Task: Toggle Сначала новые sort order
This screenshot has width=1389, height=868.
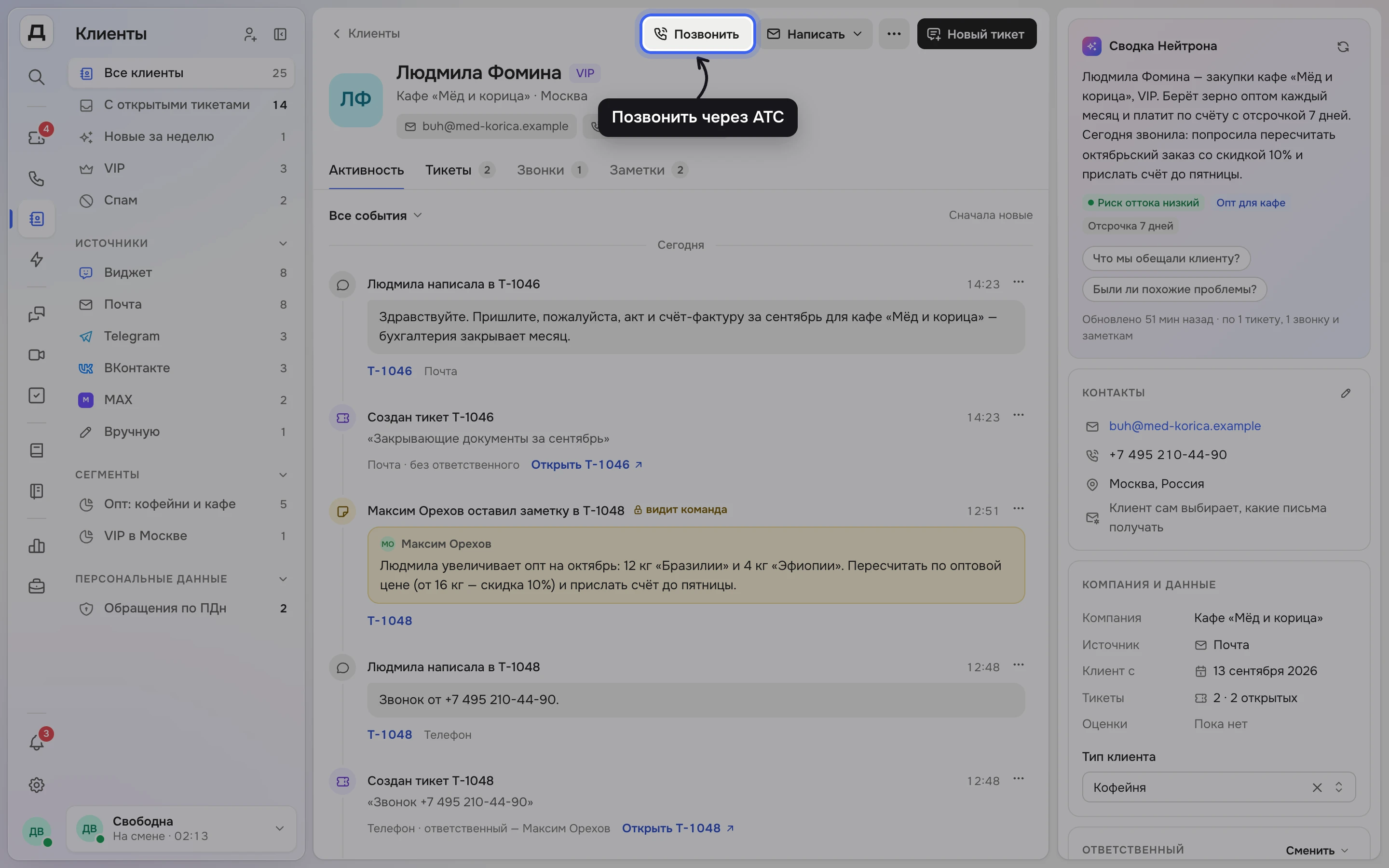Action: coord(990,215)
